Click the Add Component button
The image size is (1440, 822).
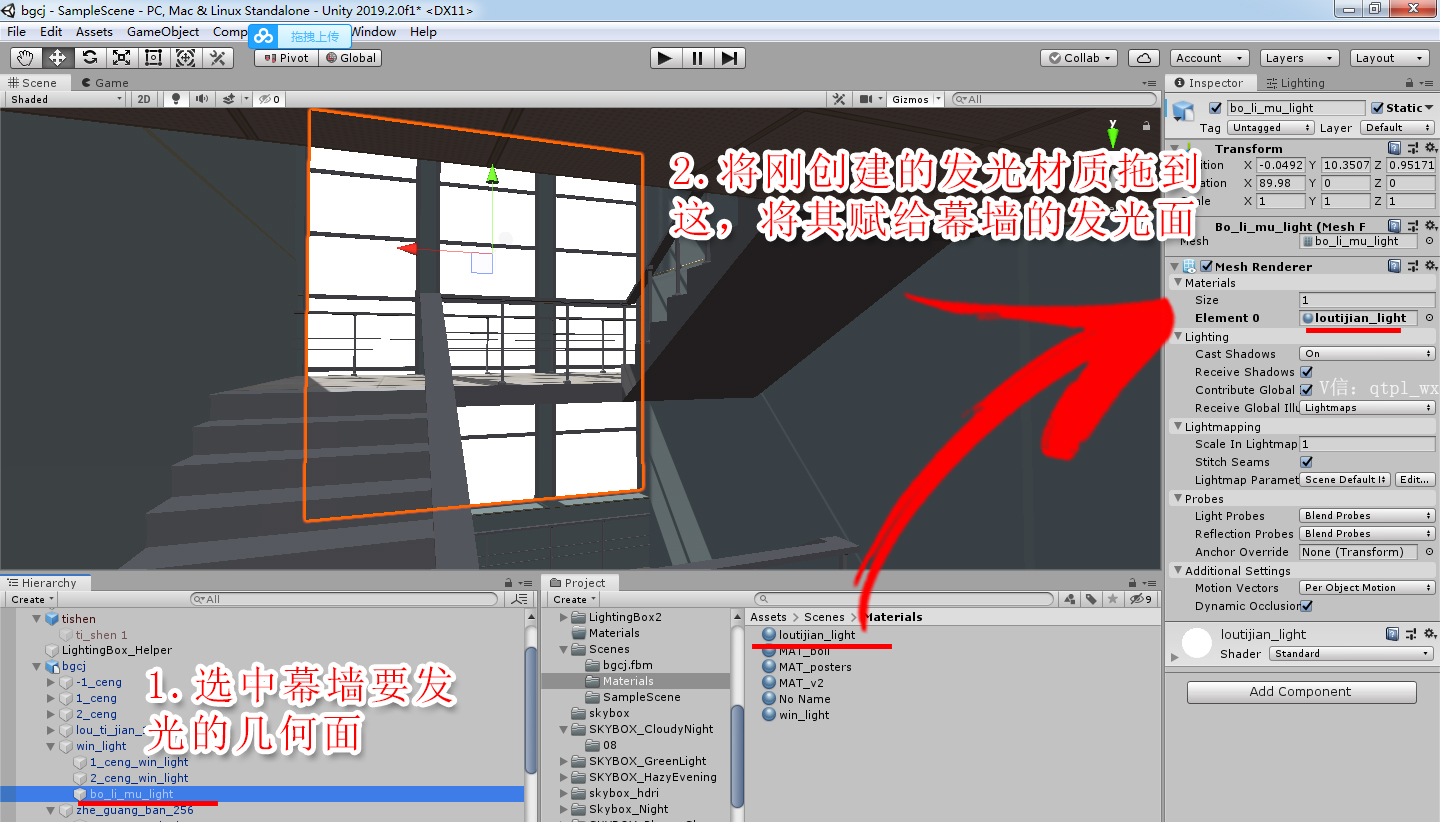click(x=1300, y=691)
